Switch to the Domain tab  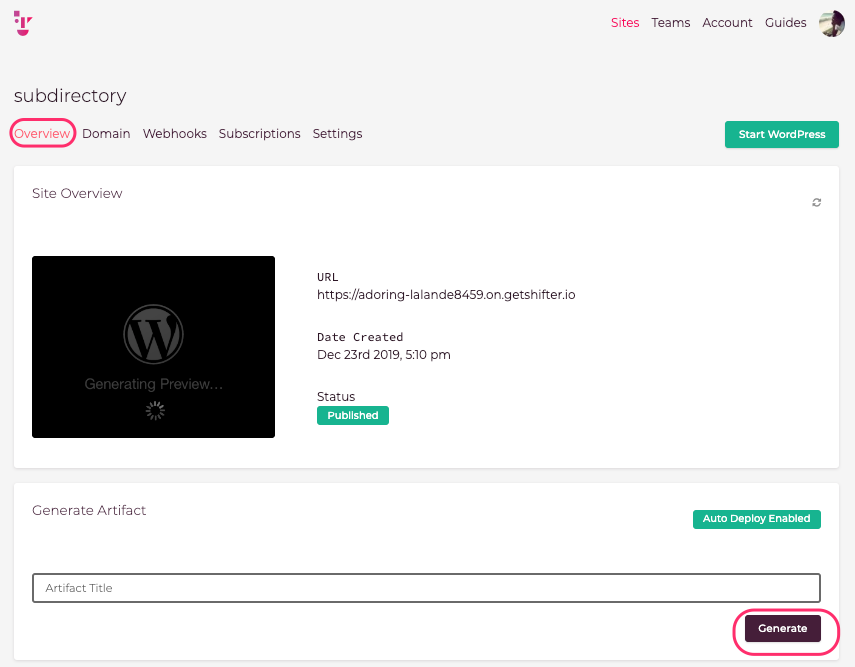coord(106,134)
